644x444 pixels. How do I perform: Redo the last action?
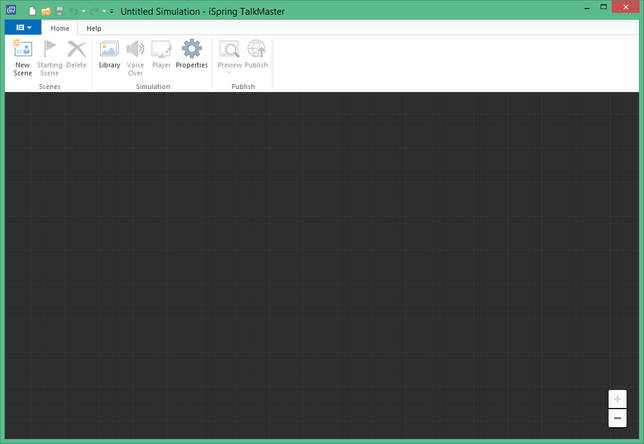click(x=94, y=11)
